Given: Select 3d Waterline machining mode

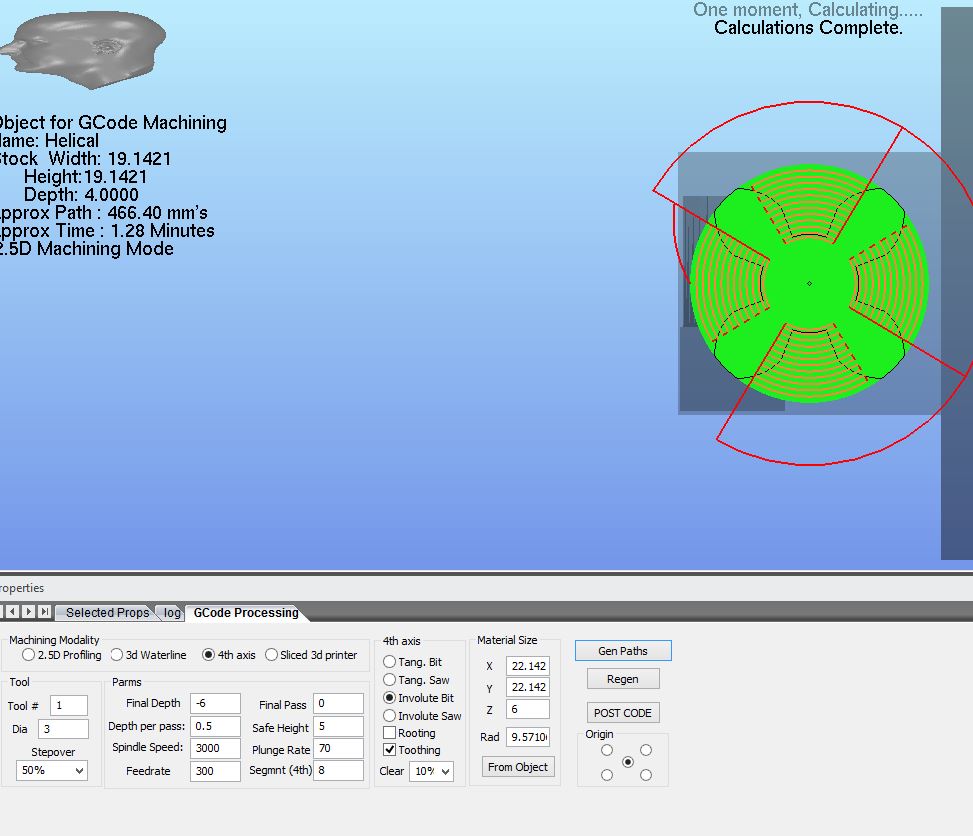Looking at the screenshot, I should (x=117, y=655).
